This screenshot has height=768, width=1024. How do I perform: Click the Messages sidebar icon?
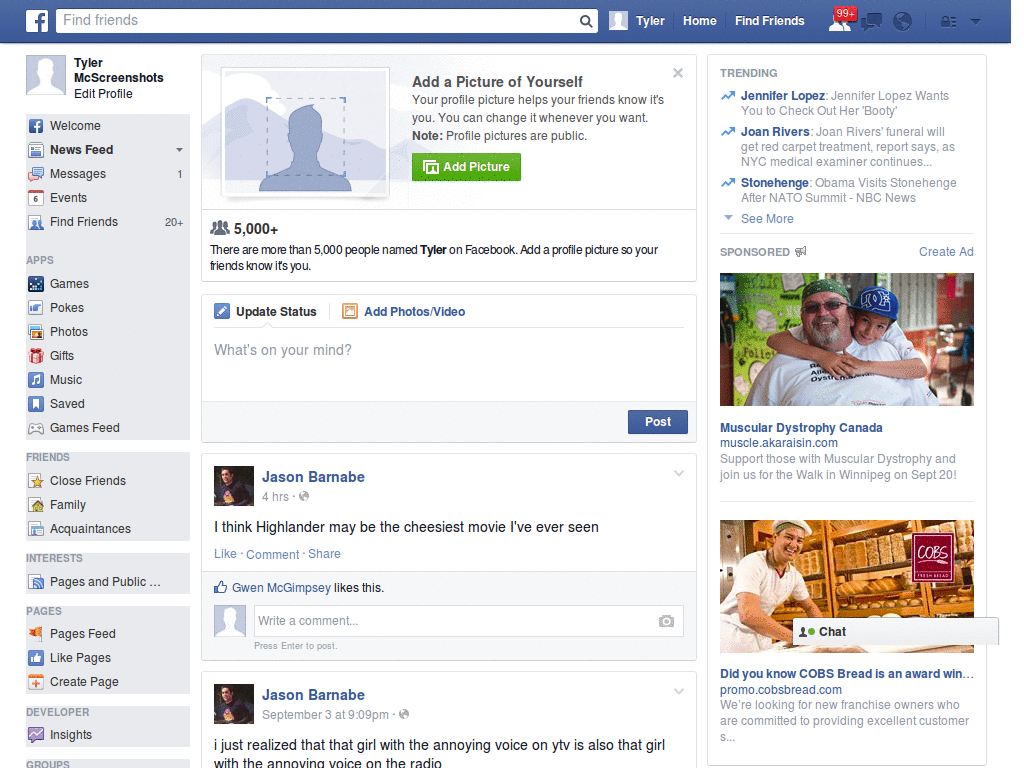(x=36, y=174)
